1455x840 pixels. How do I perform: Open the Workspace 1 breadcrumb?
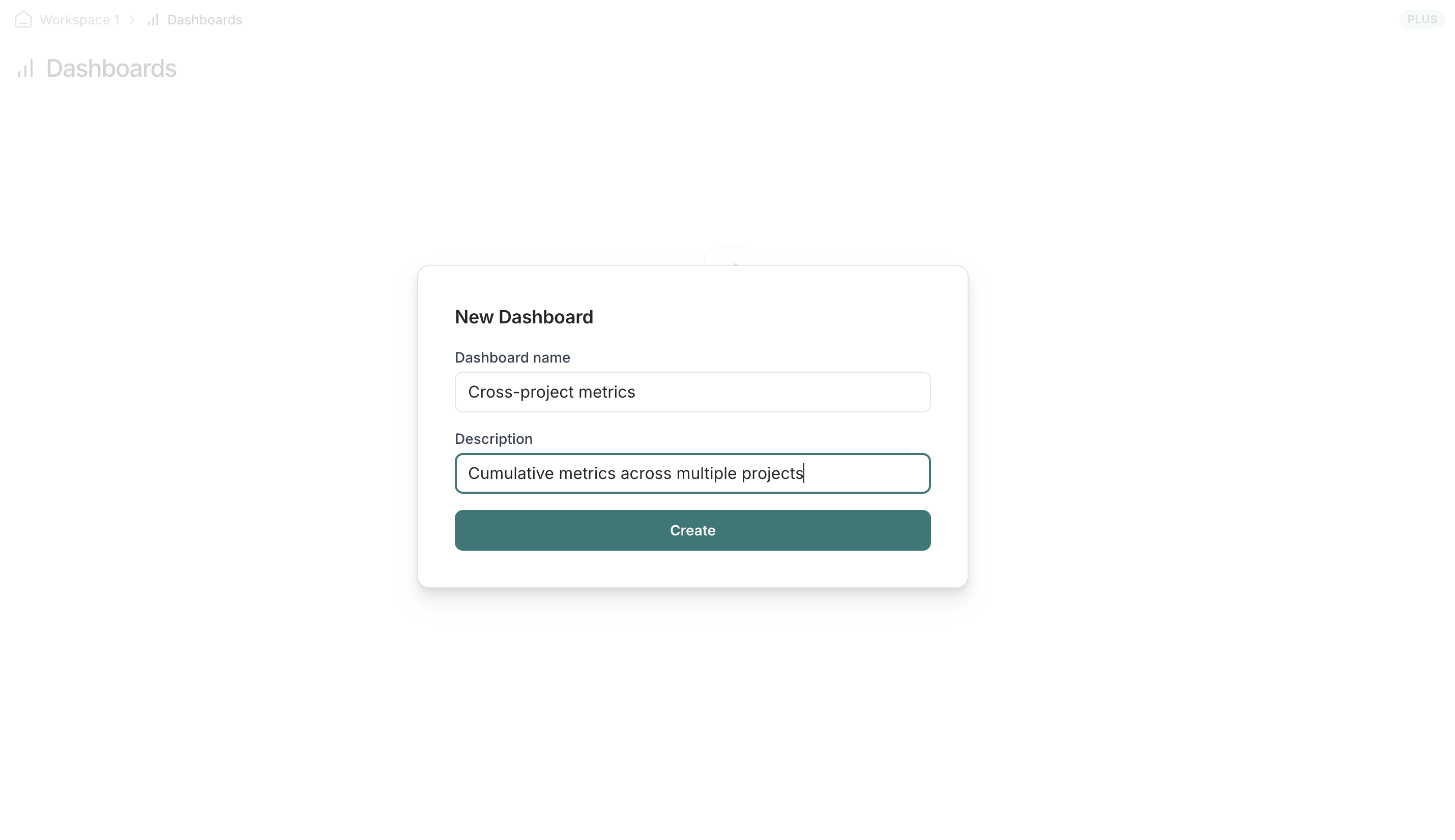click(79, 19)
